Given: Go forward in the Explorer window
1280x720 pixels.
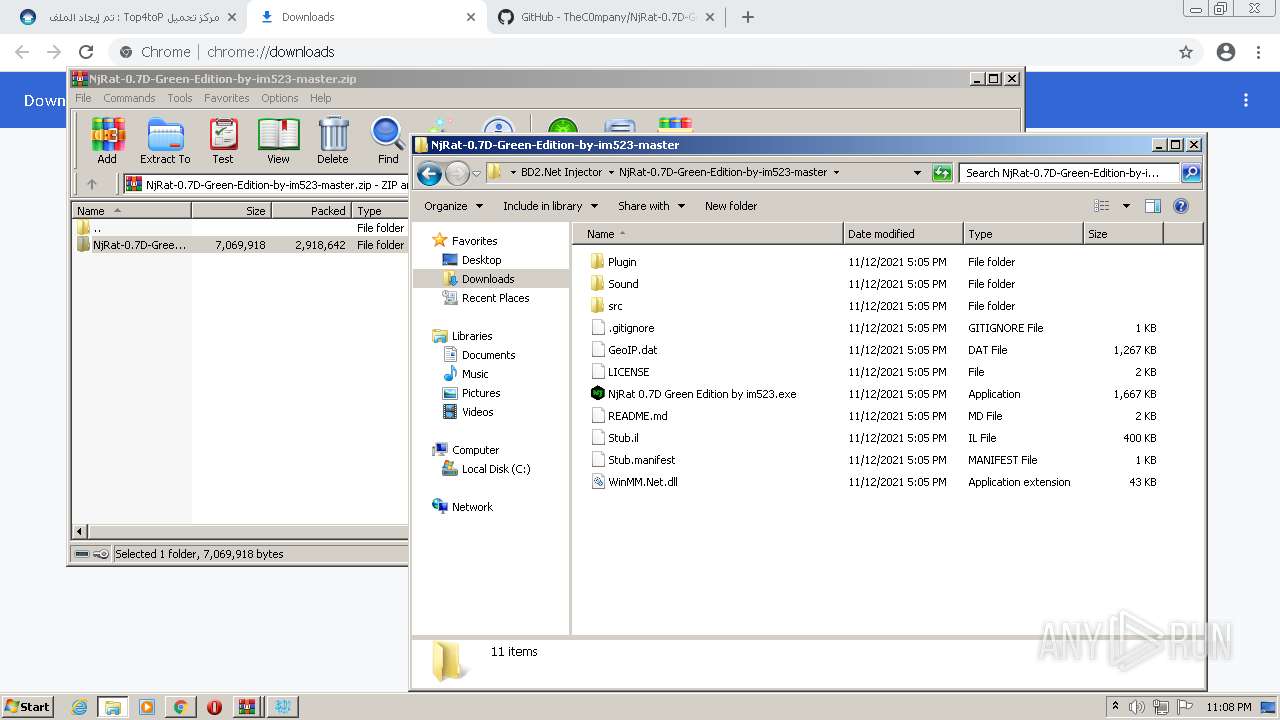Looking at the screenshot, I should click(457, 173).
